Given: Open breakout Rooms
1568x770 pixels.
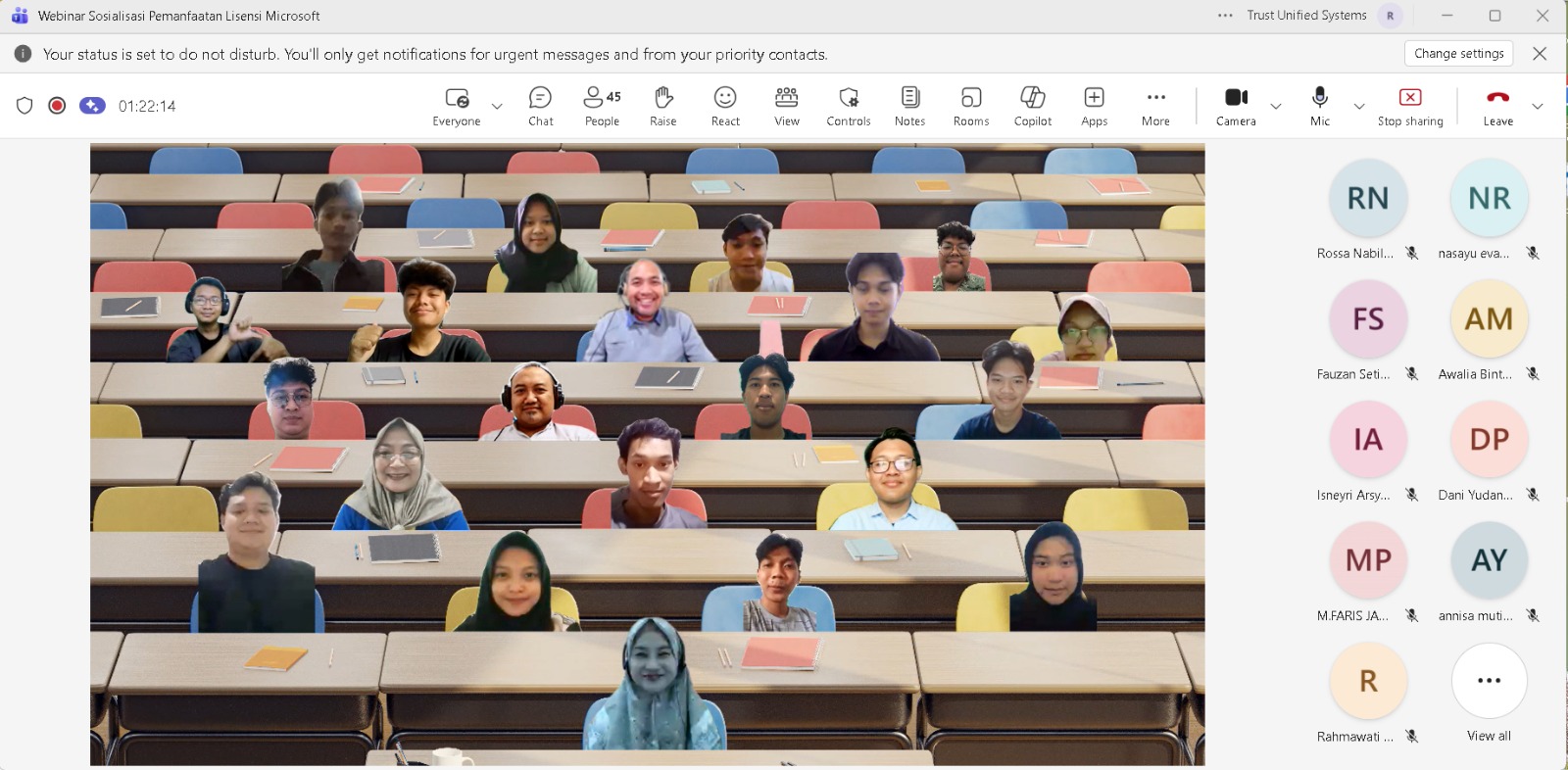Looking at the screenshot, I should point(970,106).
